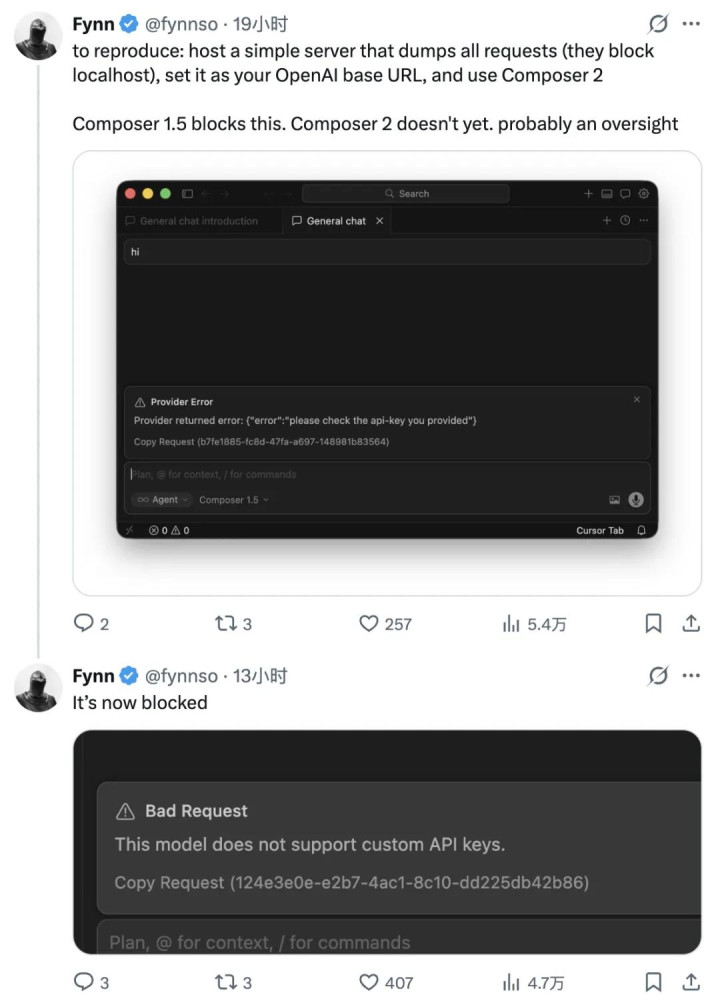
Task: Reply to the "It's now blocked" tweet
Action: pyautogui.click(x=85, y=983)
